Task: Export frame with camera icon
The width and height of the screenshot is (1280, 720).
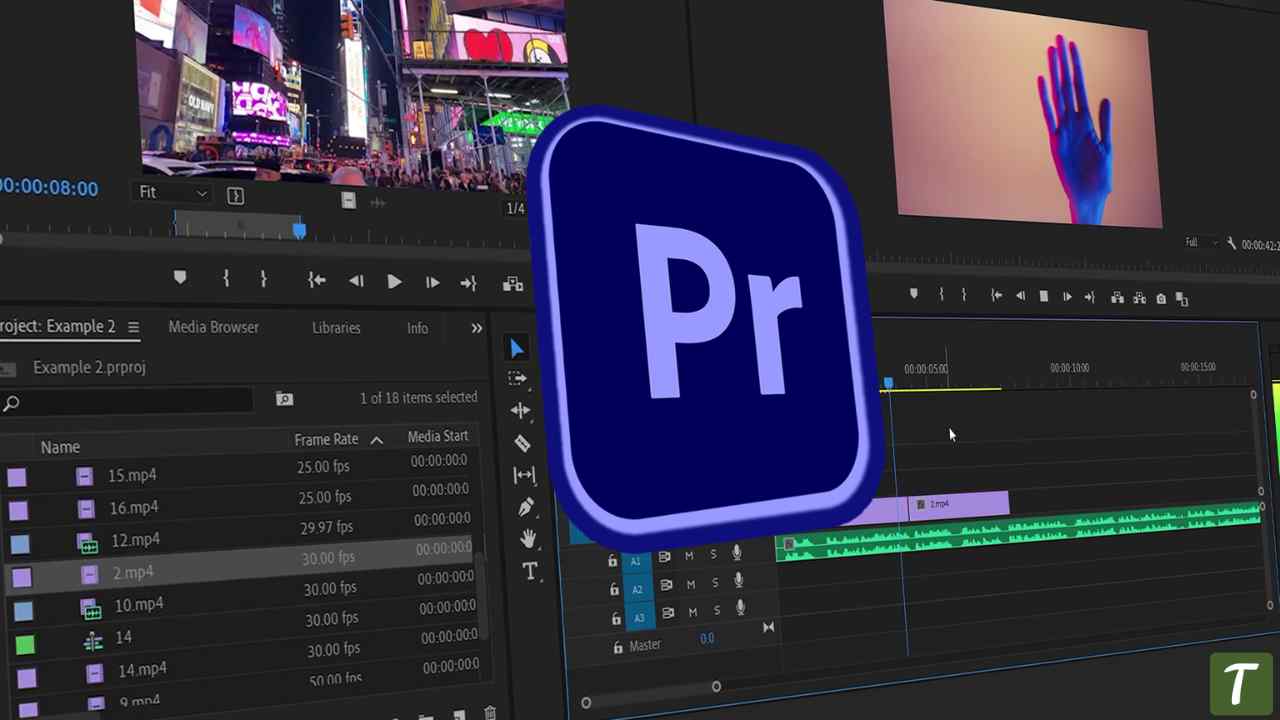Action: click(1161, 299)
